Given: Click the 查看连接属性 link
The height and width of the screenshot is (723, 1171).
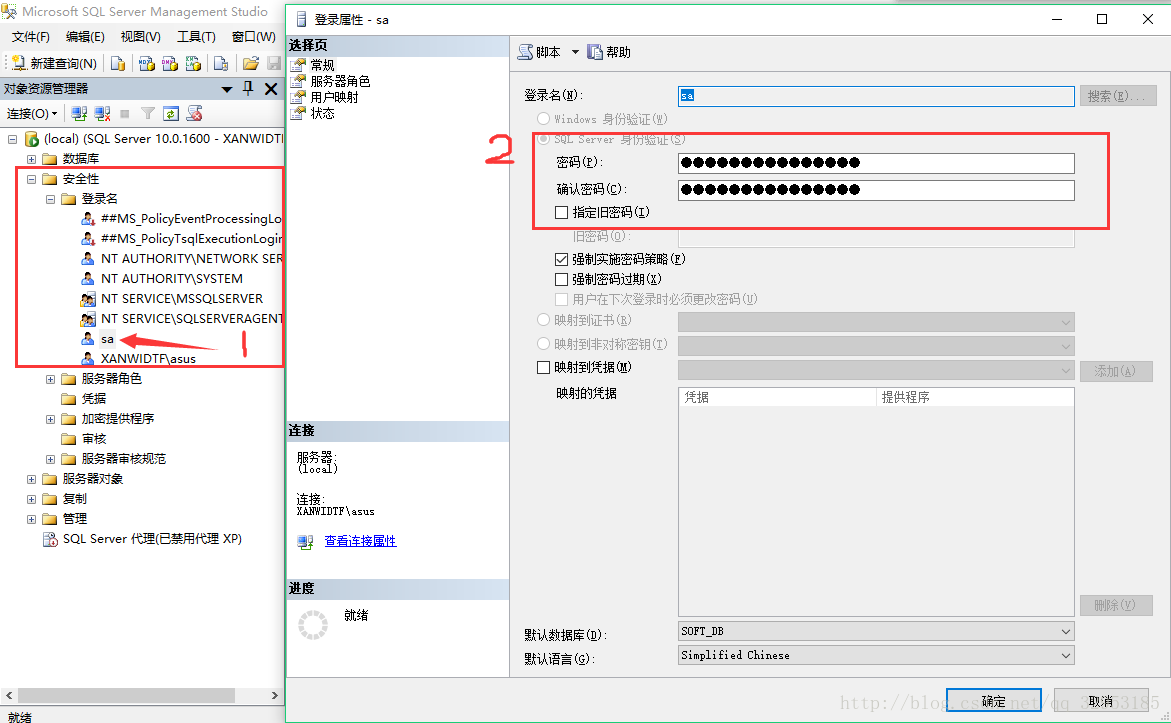Looking at the screenshot, I should pos(360,541).
